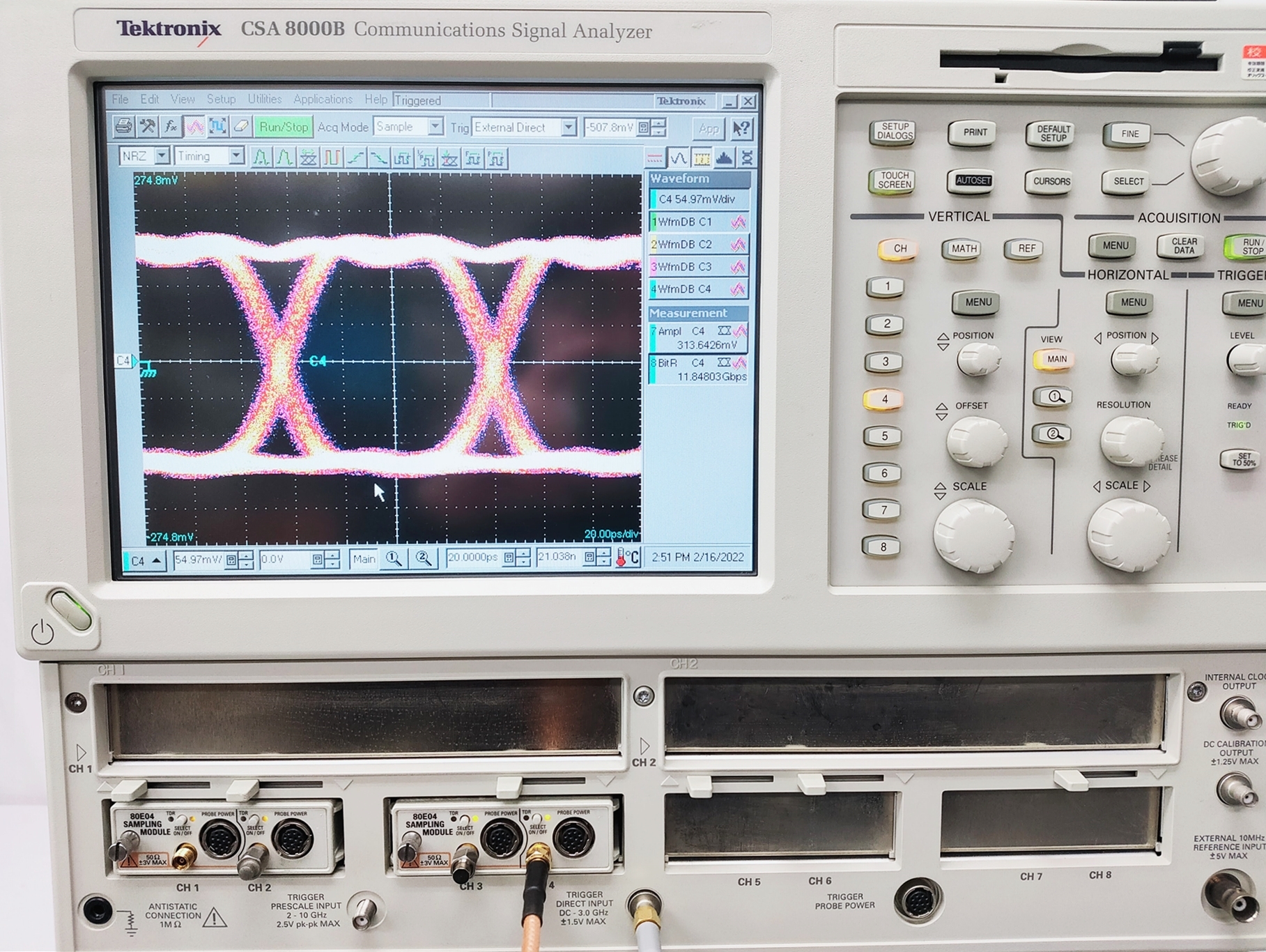Select the rising edge measurement icon
The image size is (1266, 952).
(355, 158)
